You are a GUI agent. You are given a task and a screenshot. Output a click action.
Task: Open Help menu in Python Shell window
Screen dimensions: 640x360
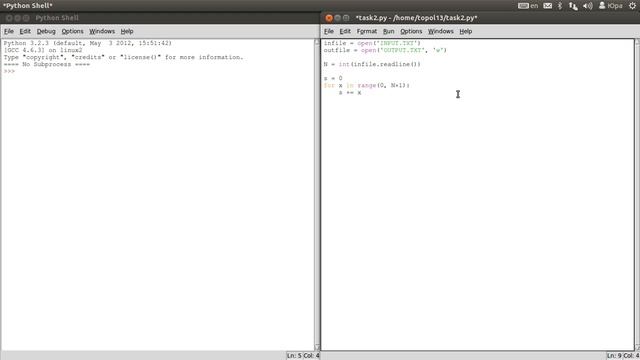pyautogui.click(x=127, y=31)
